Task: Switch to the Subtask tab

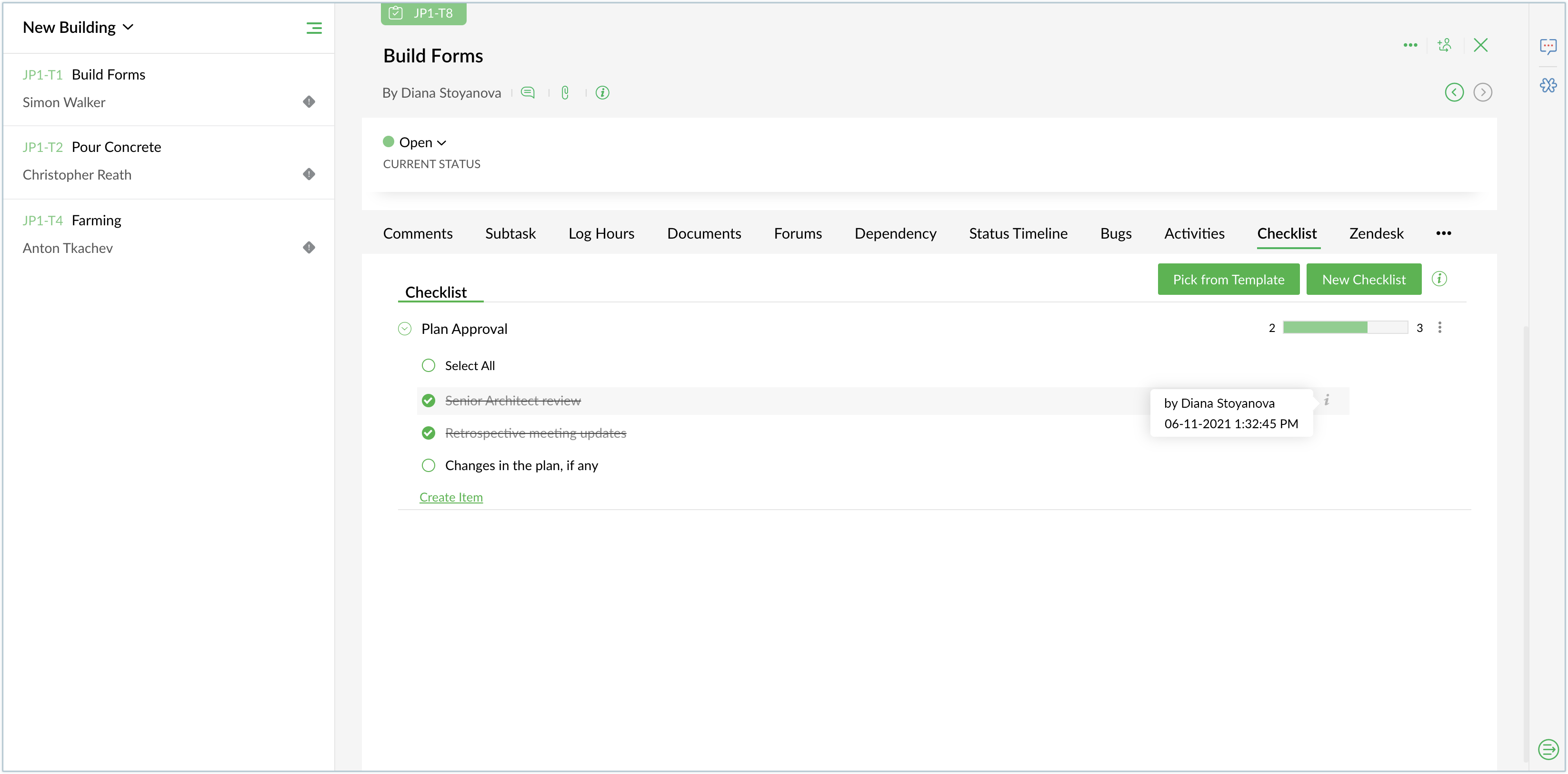Action: (x=510, y=233)
